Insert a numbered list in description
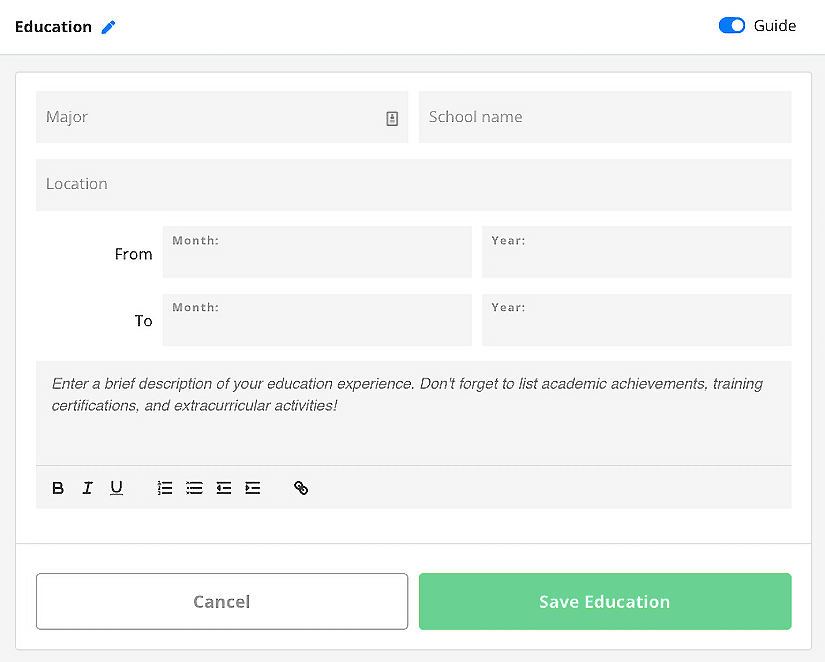 click(x=165, y=488)
